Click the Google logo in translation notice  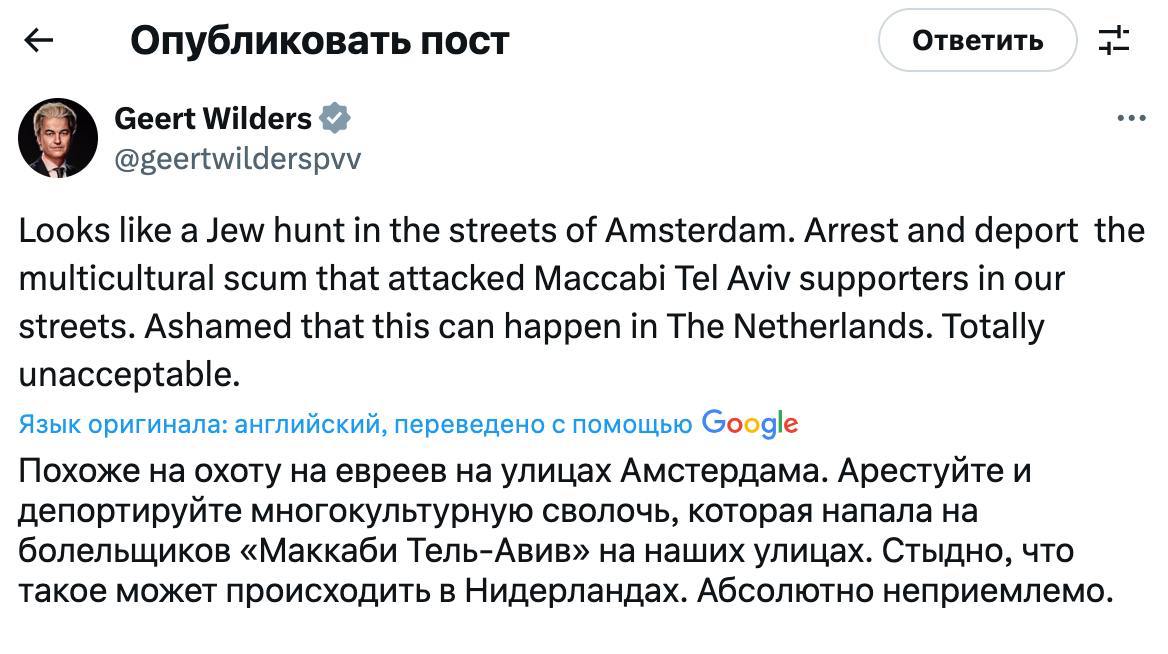coord(750,424)
